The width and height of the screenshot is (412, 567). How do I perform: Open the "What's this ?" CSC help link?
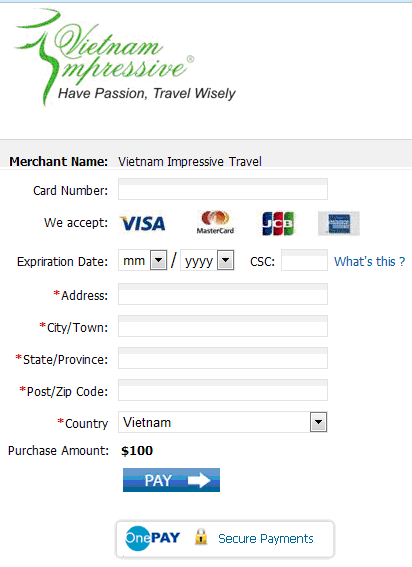click(370, 261)
